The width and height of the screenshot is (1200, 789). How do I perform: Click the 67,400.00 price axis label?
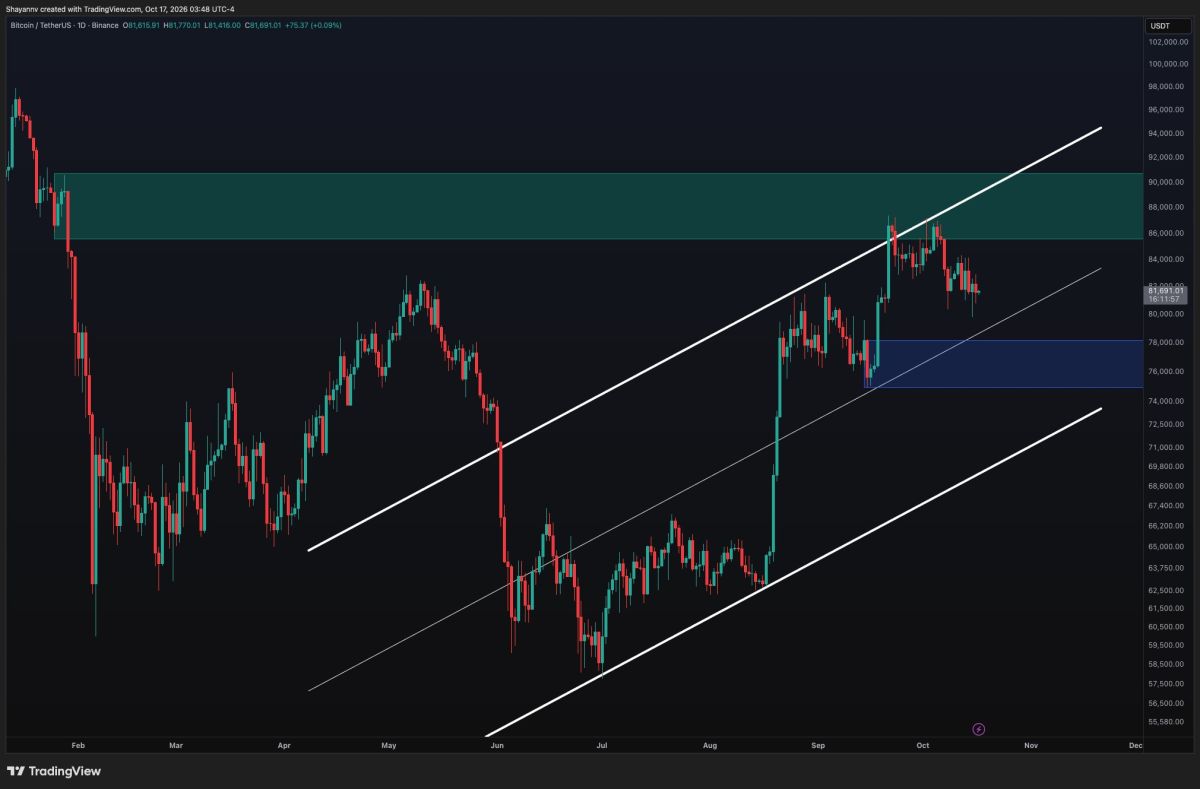(1167, 506)
